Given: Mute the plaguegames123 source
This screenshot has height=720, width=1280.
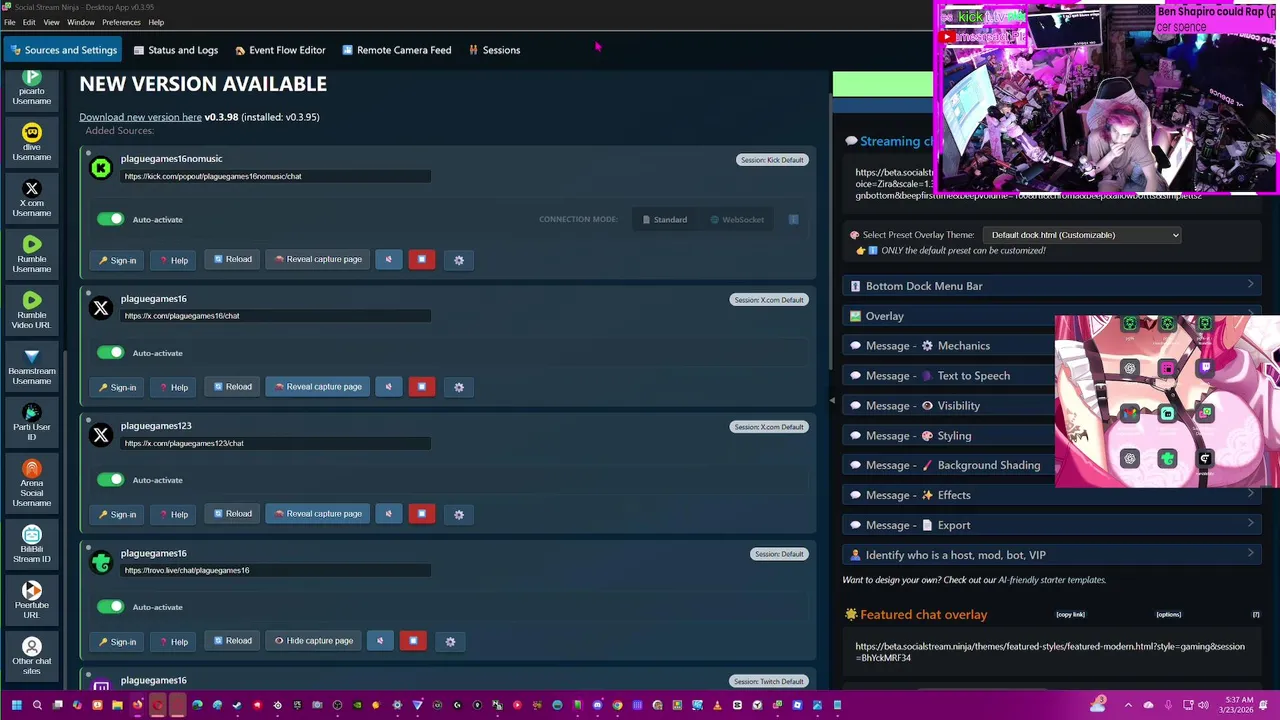Looking at the screenshot, I should point(389,514).
